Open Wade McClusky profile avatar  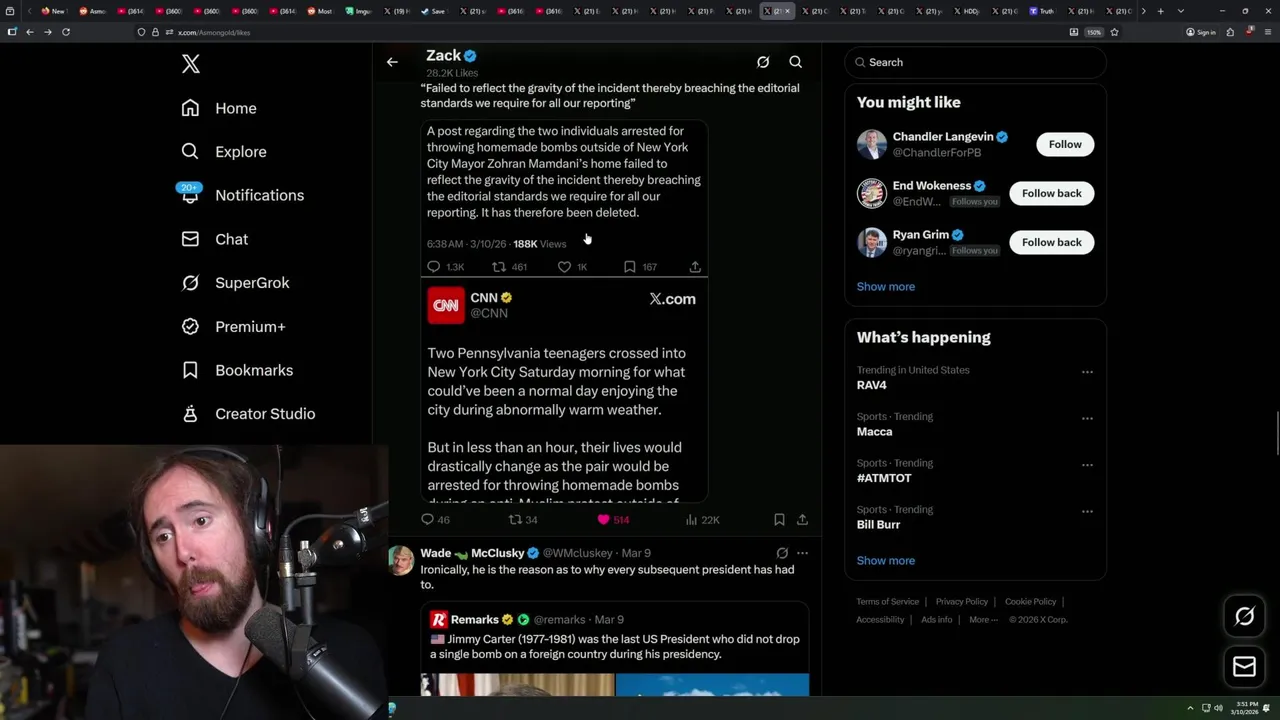tap(402, 560)
